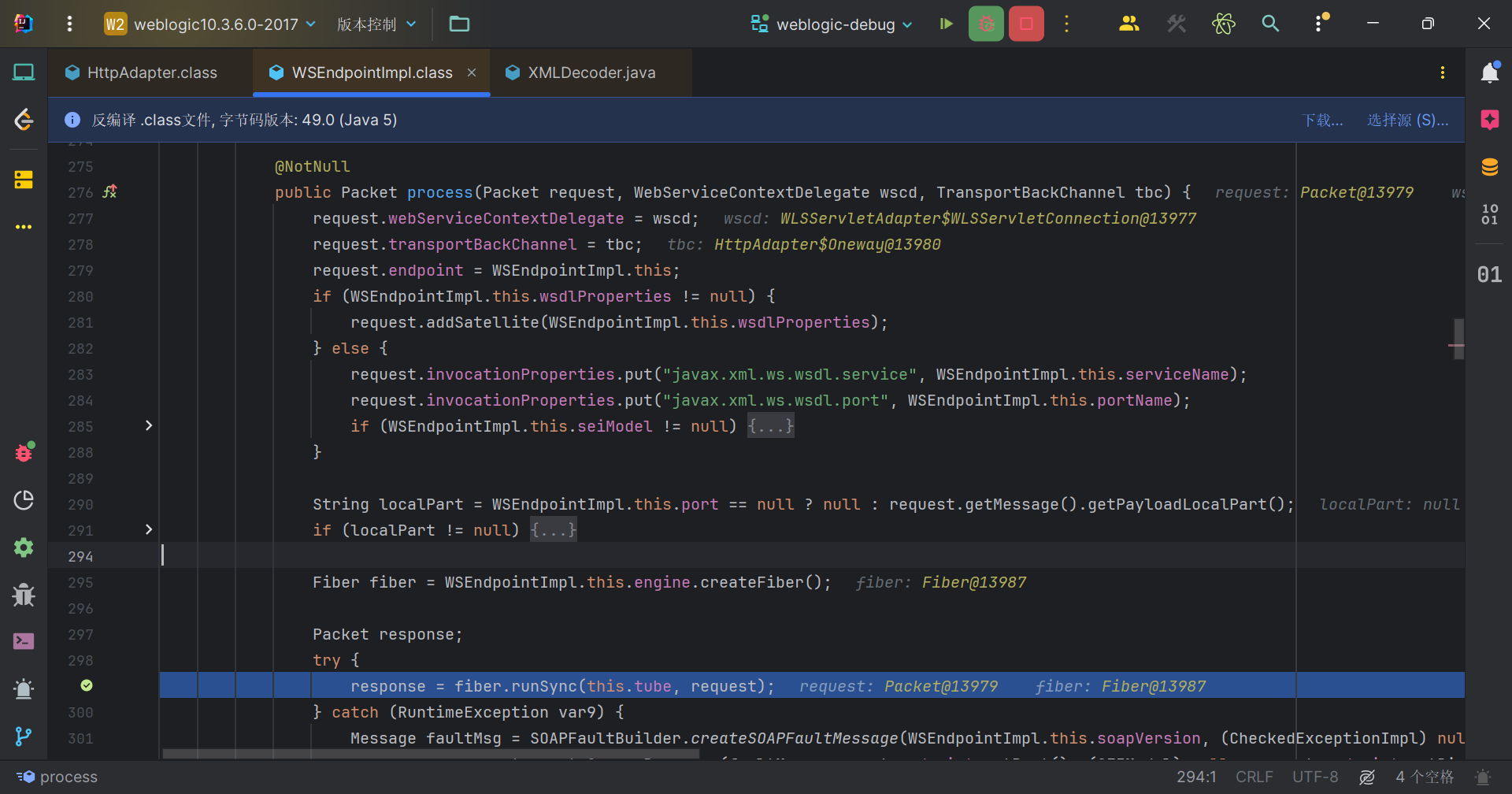
Task: Click the 294:1 cursor position indicator
Action: (x=1196, y=777)
